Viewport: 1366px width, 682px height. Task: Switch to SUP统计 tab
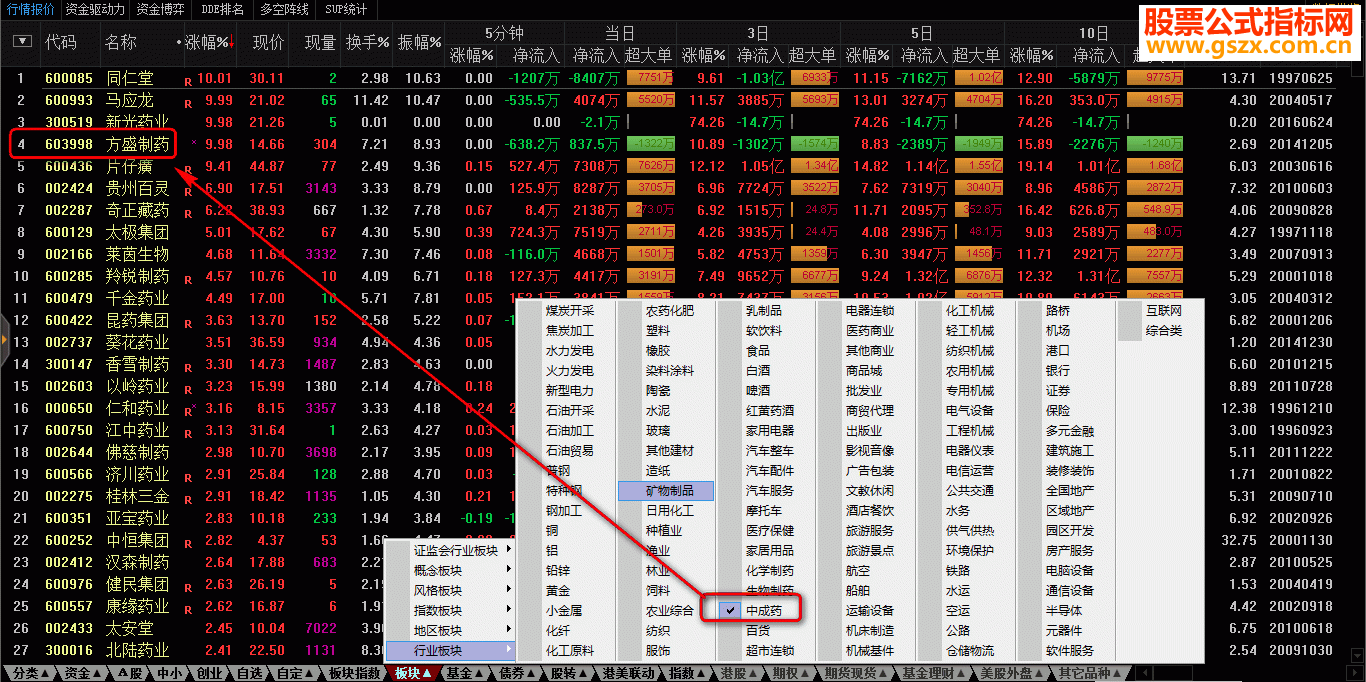point(346,9)
